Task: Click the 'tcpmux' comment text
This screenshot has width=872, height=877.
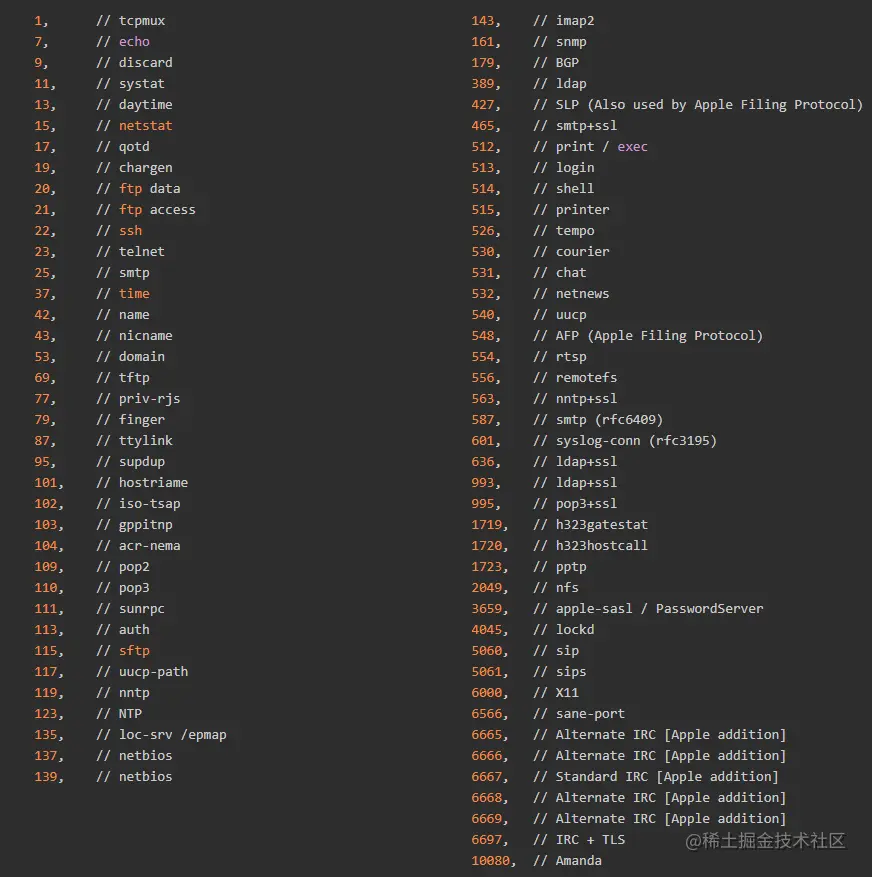Action: pos(142,21)
